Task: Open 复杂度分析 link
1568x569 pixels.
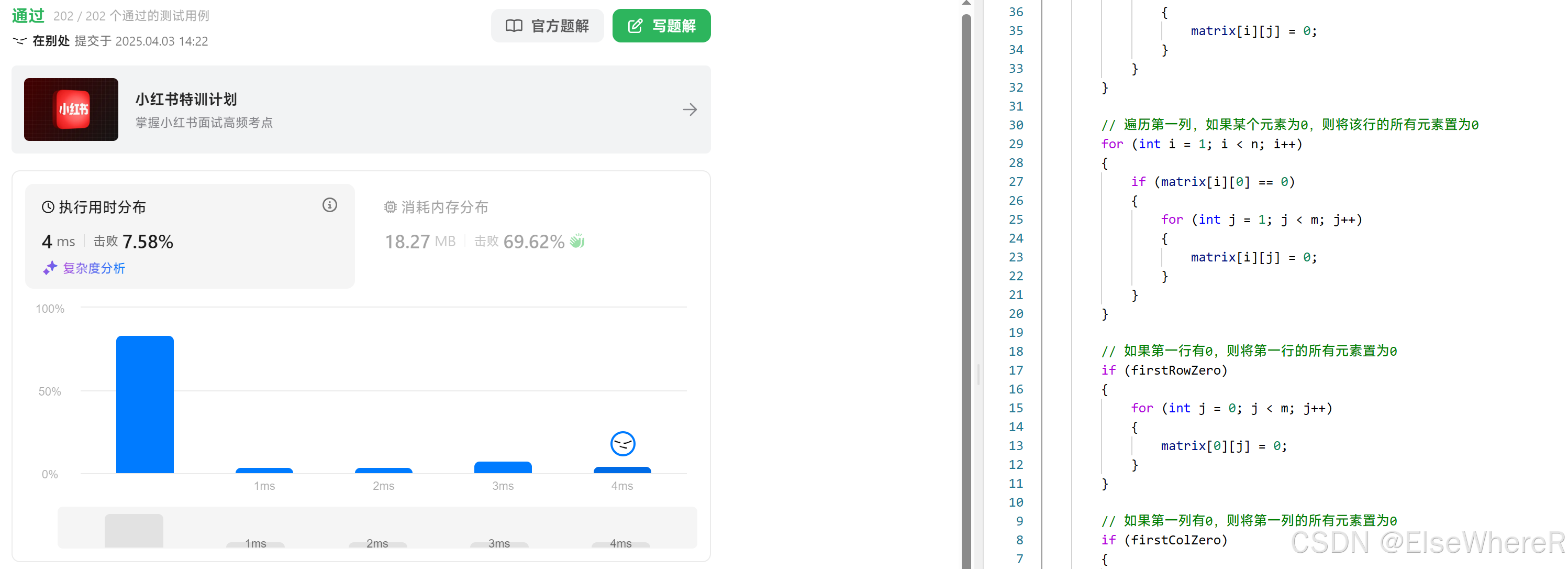Action: pos(94,268)
